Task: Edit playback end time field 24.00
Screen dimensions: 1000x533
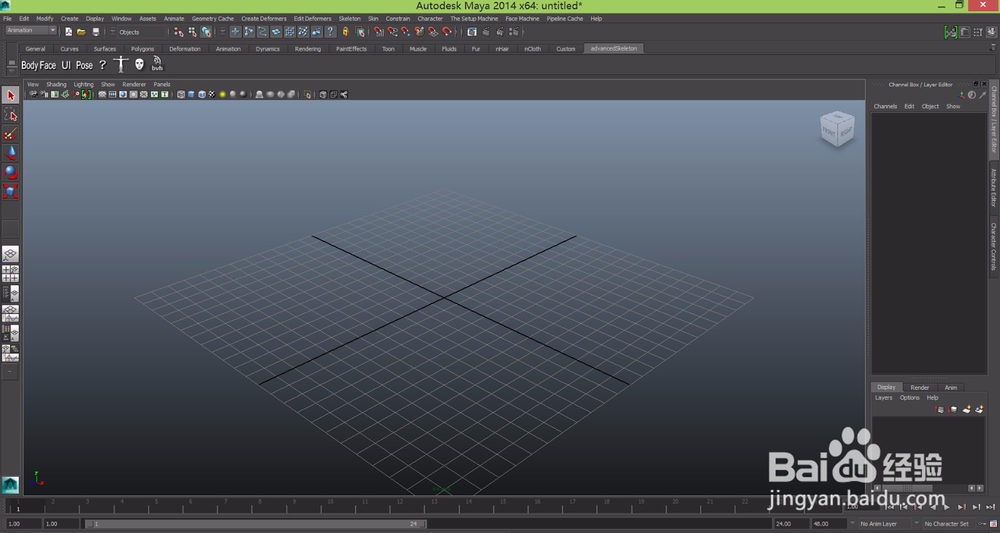Action: pyautogui.click(x=791, y=524)
